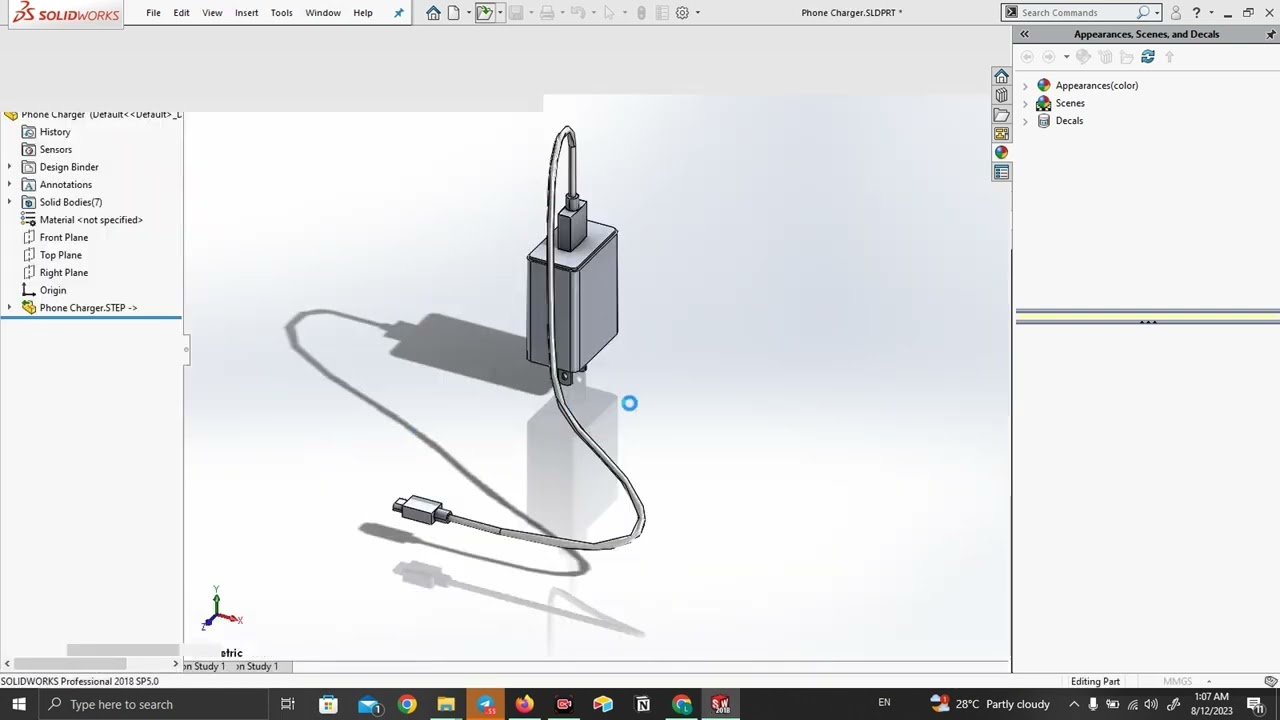Expand the Solid Bodies(7) node
The image size is (1280, 720).
click(10, 202)
